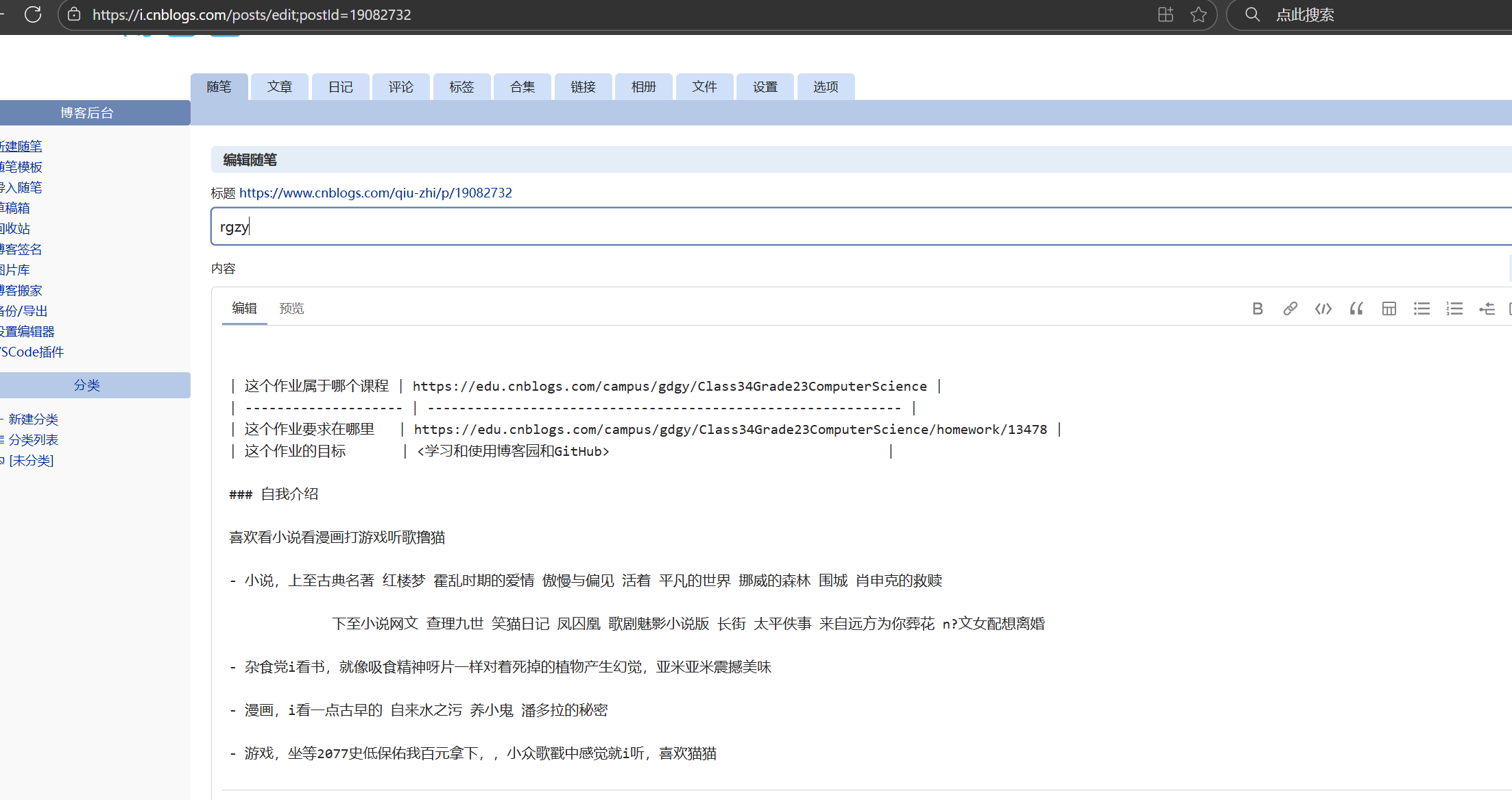Insert a code block with the code icon
The height and width of the screenshot is (800, 1512).
pyautogui.click(x=1323, y=308)
